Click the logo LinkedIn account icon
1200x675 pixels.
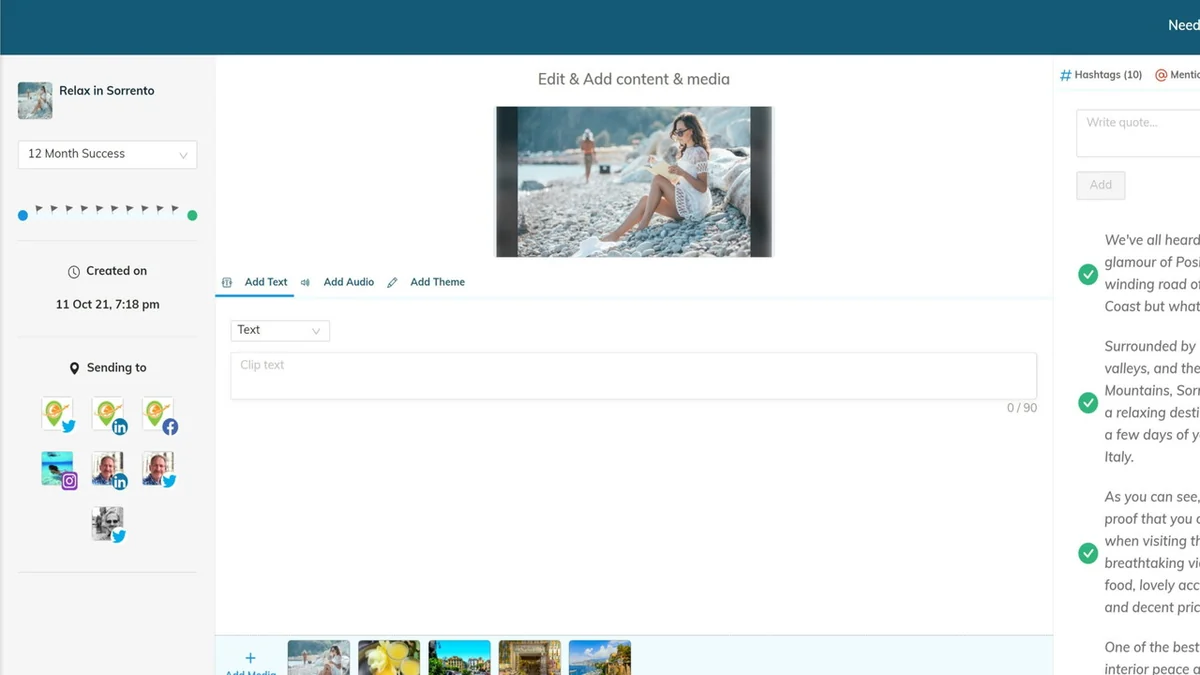pyautogui.click(x=108, y=414)
